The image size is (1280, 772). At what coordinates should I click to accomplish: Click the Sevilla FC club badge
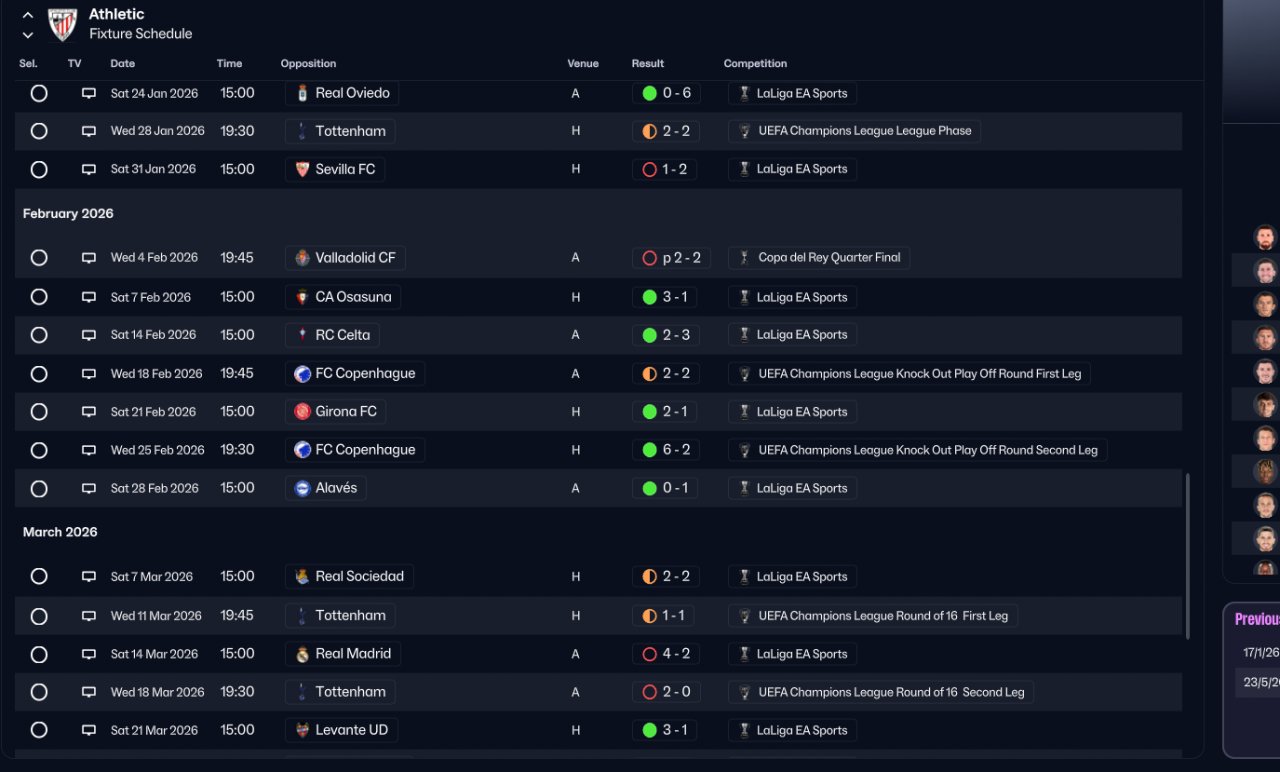(x=302, y=170)
